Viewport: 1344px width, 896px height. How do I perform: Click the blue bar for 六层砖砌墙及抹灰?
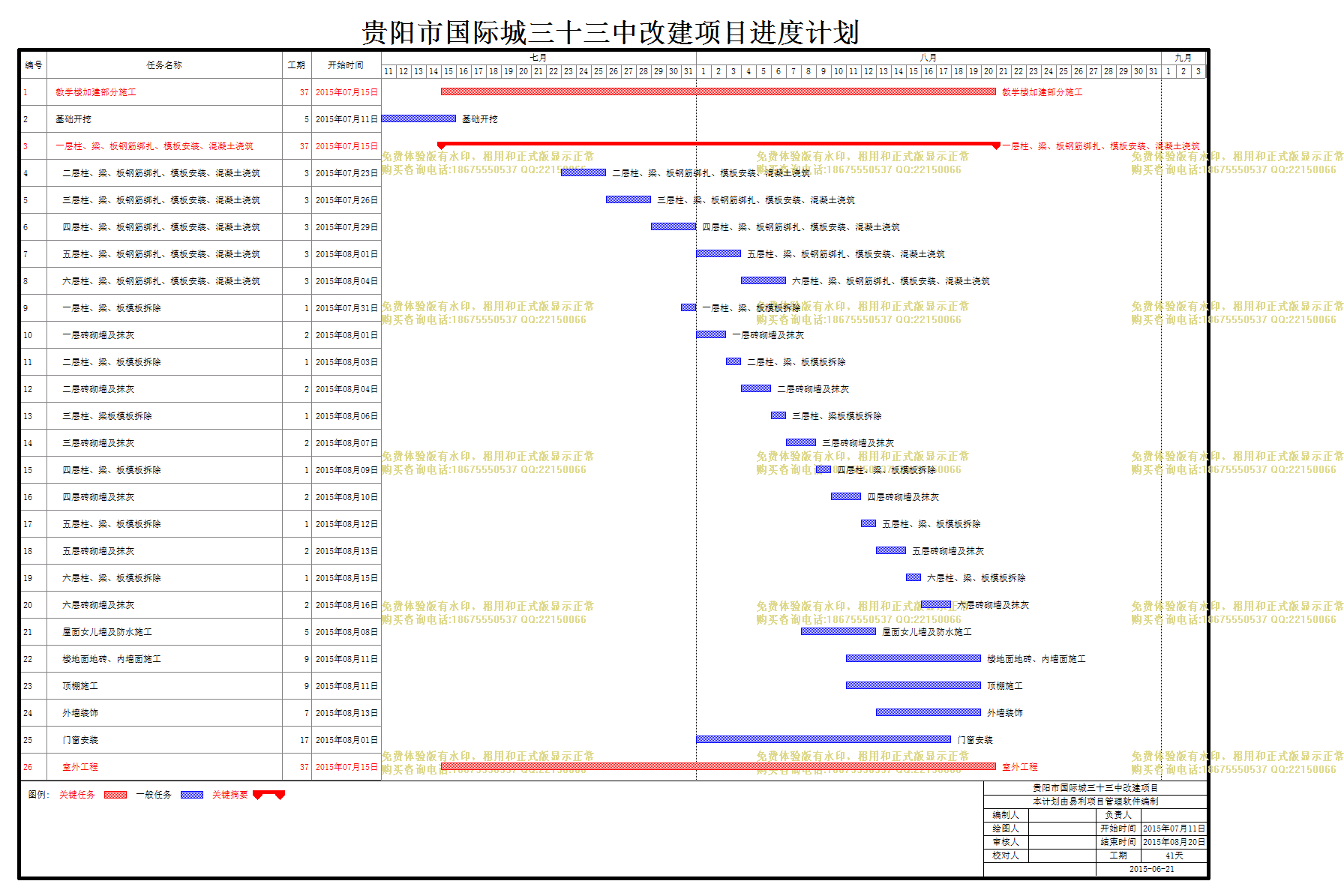coord(936,604)
